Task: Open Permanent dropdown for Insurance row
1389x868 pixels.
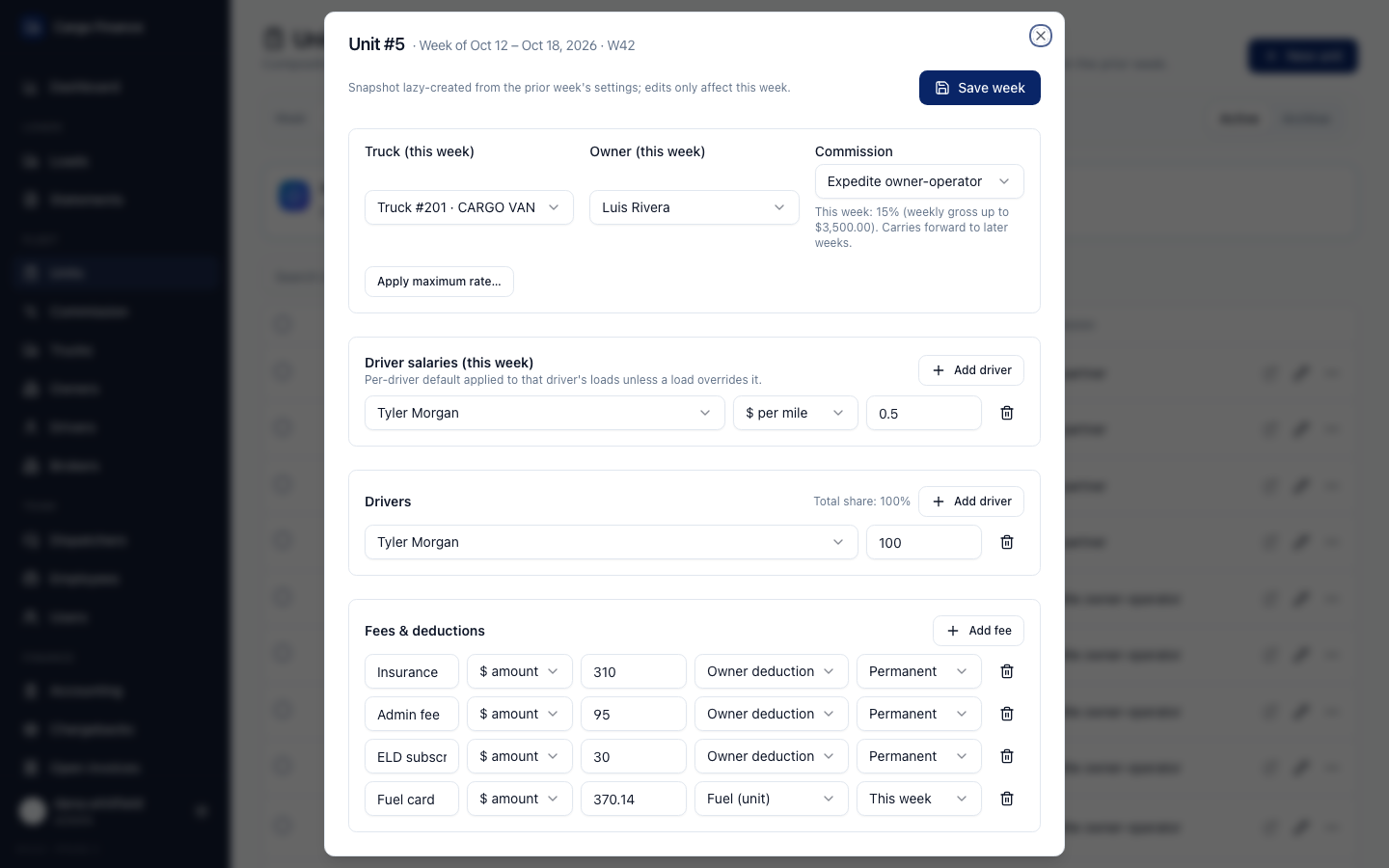Action: (918, 671)
